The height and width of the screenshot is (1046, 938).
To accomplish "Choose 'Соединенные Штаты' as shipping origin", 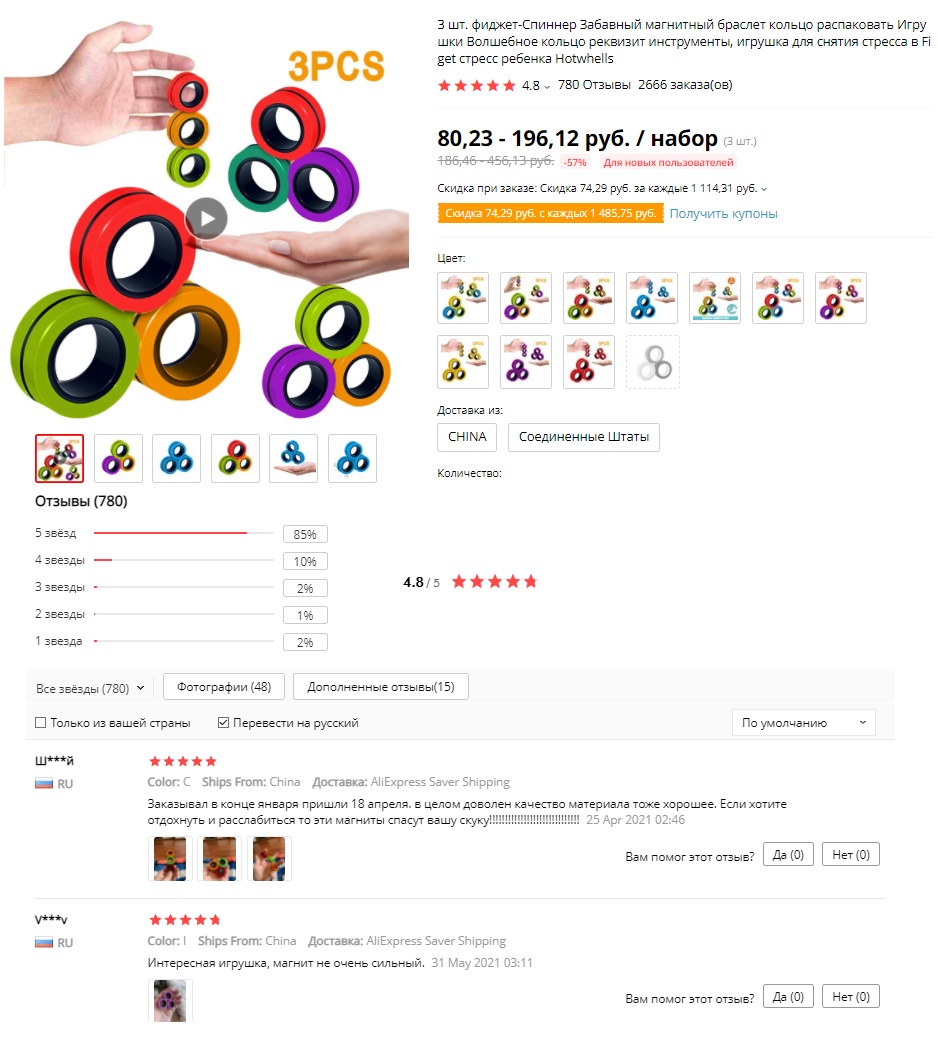I will click(x=584, y=437).
